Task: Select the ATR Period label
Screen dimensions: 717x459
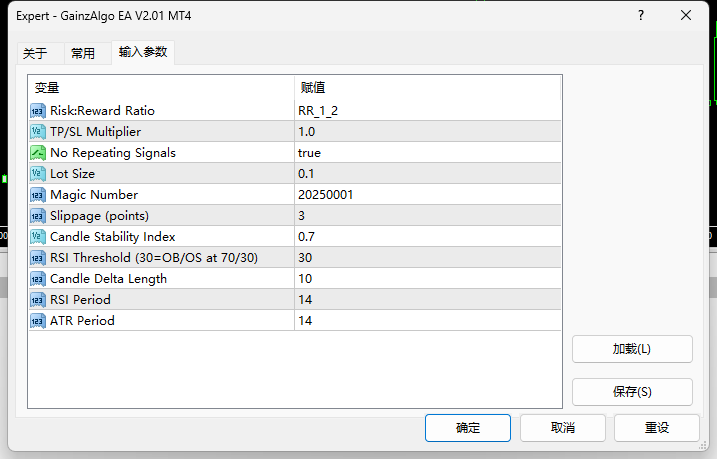Action: pyautogui.click(x=82, y=321)
